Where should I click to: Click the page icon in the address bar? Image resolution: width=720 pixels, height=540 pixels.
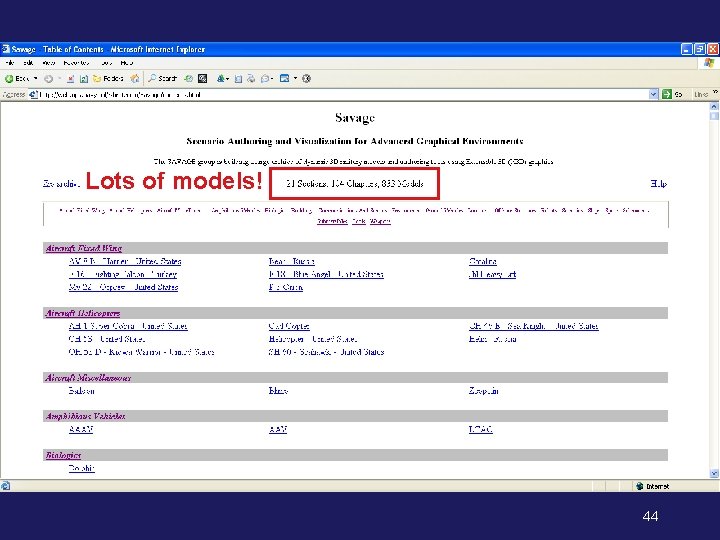coord(33,95)
